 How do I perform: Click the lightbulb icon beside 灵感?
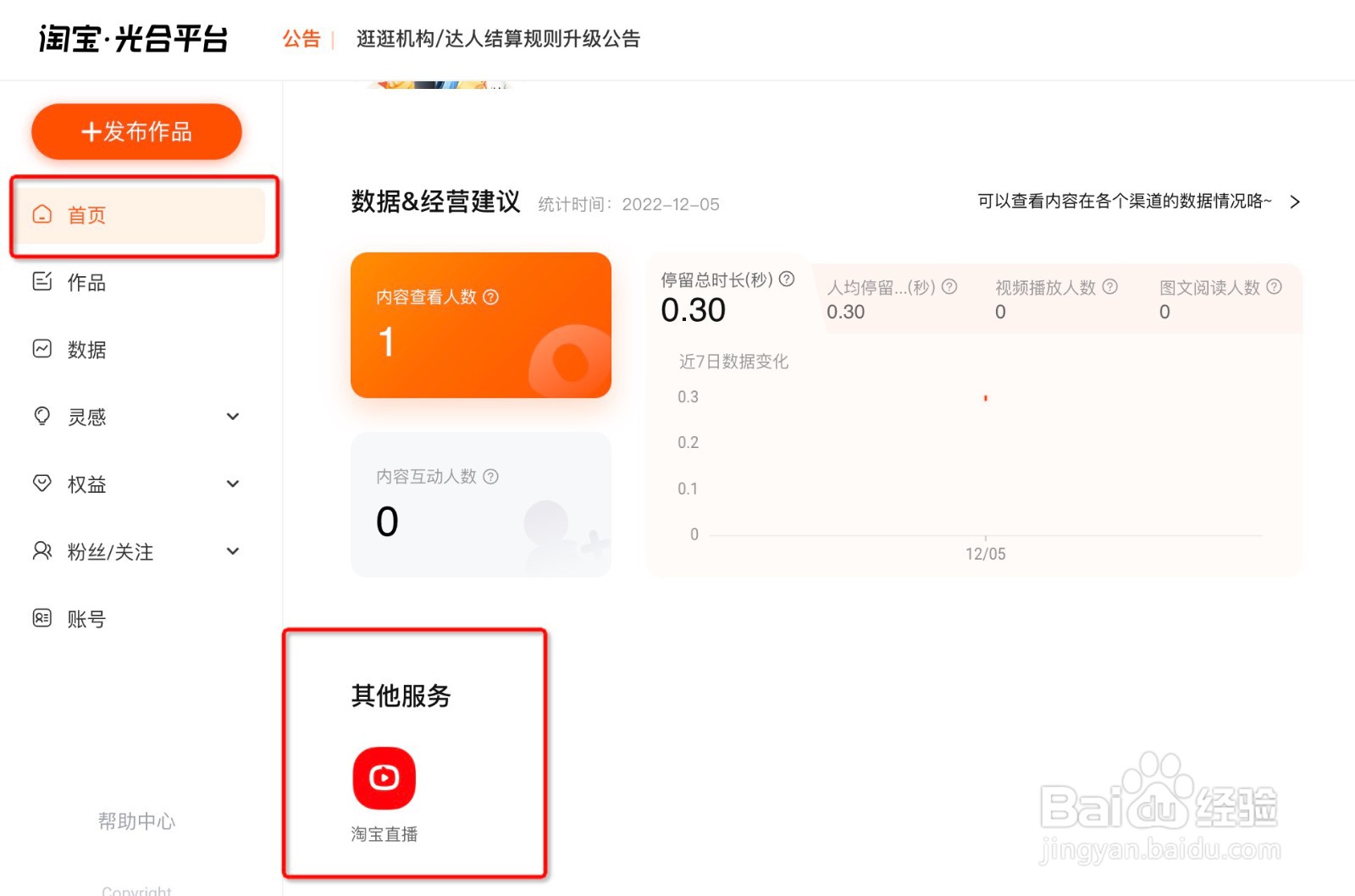point(42,416)
